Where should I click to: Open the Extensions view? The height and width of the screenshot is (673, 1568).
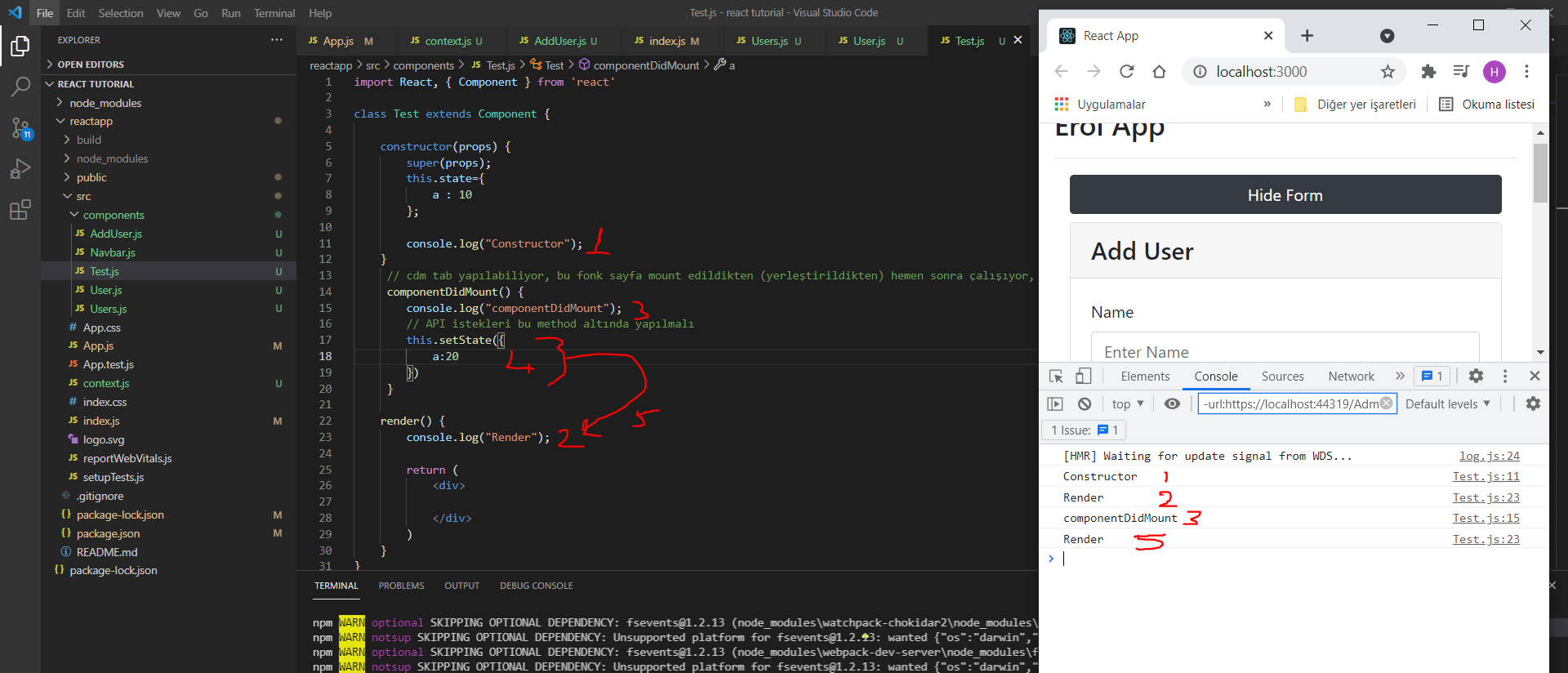tap(20, 210)
